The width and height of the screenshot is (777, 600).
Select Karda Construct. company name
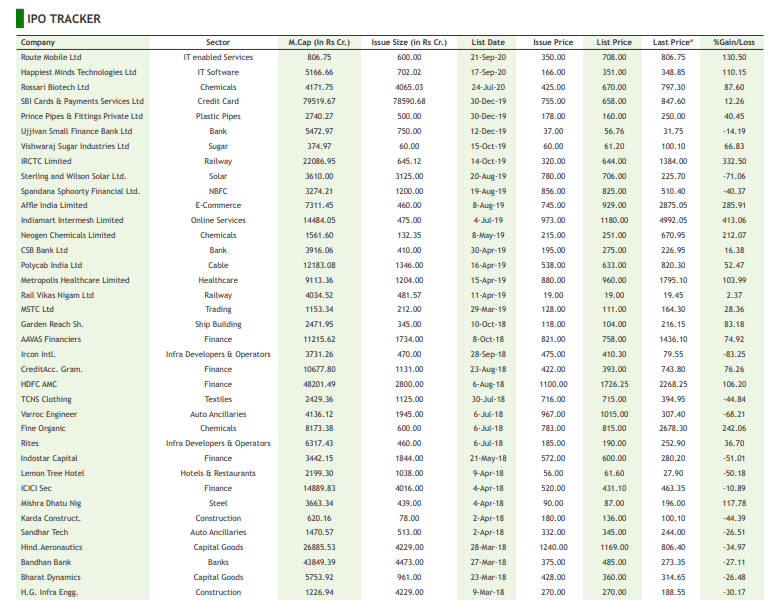point(51,518)
